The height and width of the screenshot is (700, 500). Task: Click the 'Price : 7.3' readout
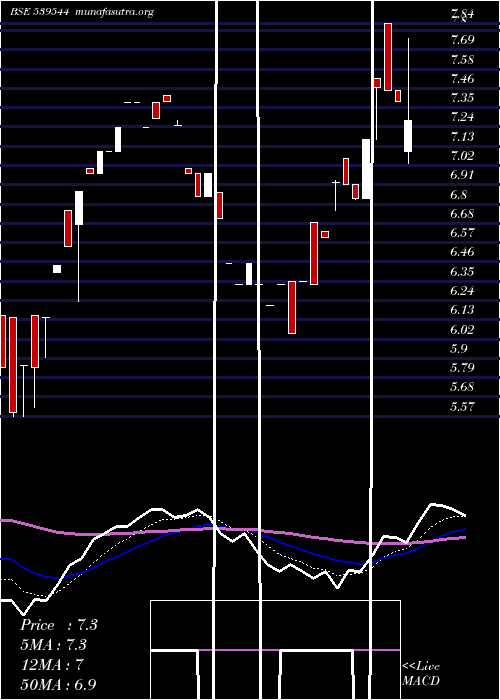pyautogui.click(x=59, y=625)
